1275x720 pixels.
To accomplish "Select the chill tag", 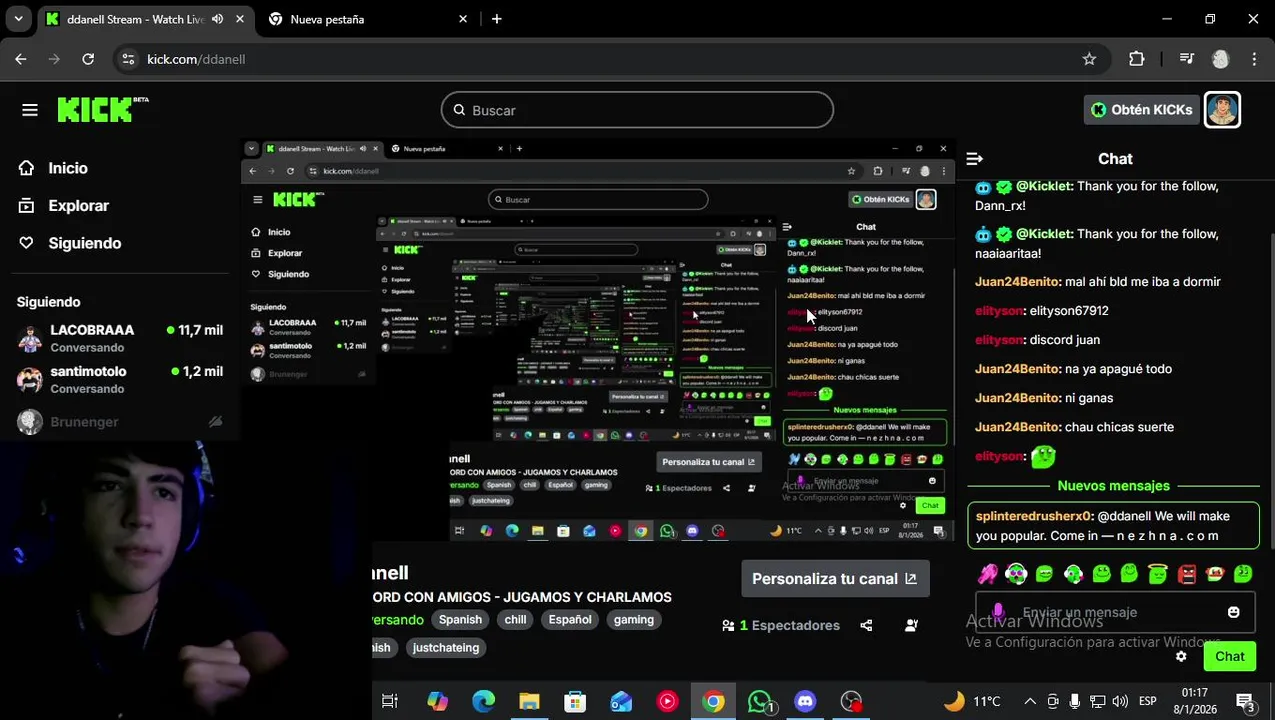I will [x=515, y=620].
